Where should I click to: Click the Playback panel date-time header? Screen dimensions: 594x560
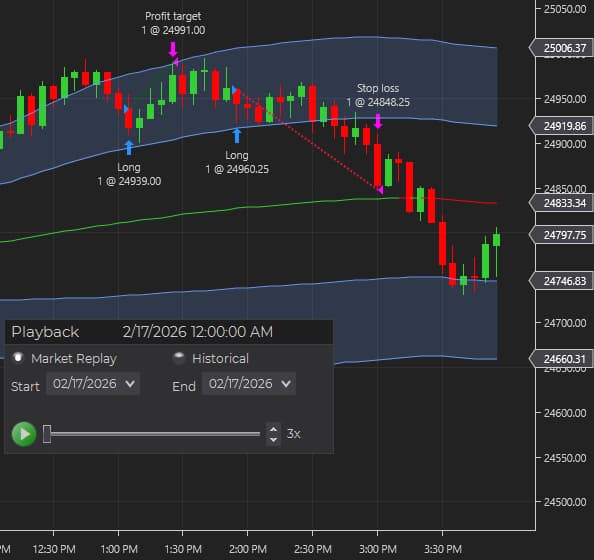197,332
